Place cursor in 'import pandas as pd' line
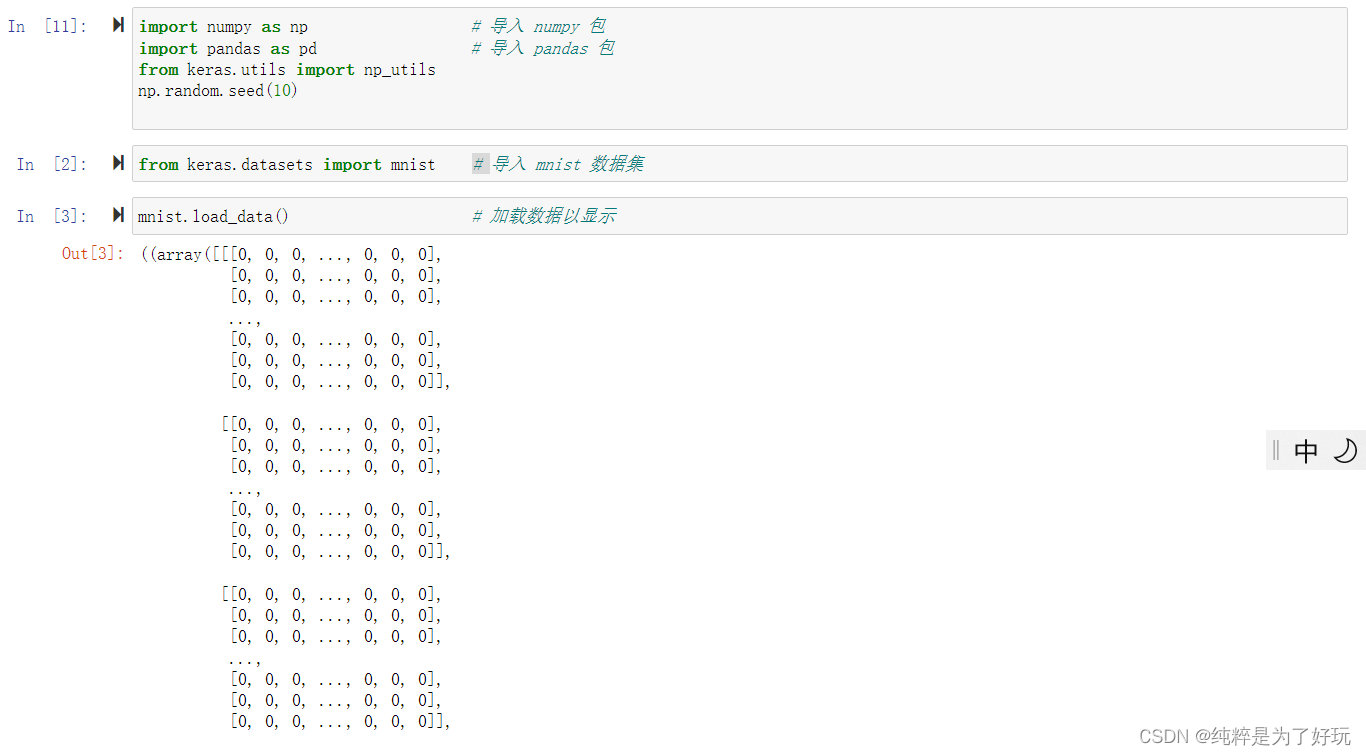Image resolution: width=1366 pixels, height=756 pixels. (x=228, y=48)
